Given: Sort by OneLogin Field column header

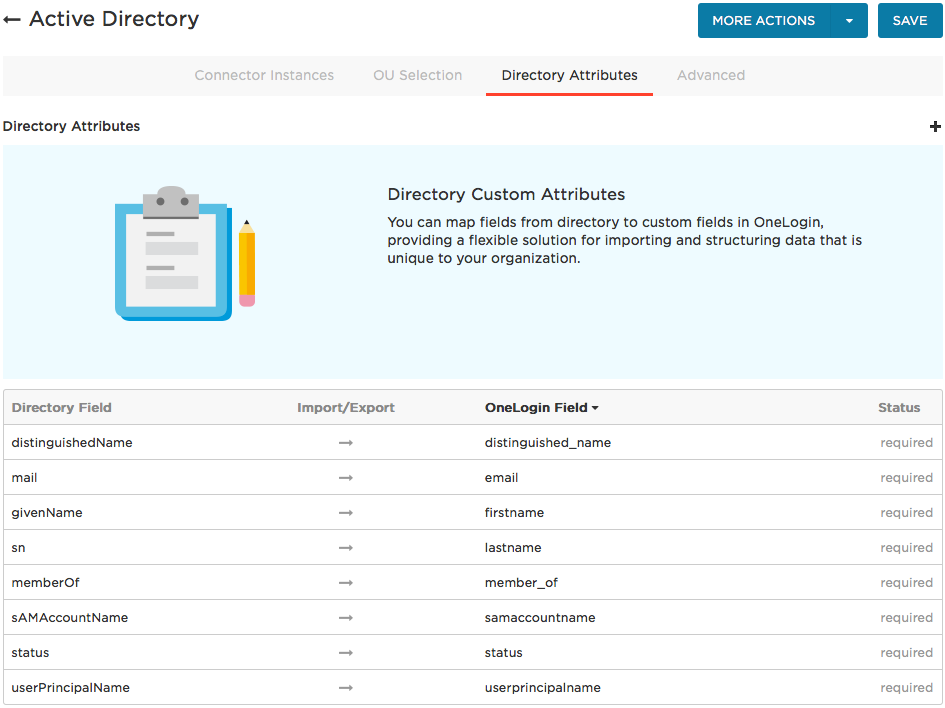Looking at the screenshot, I should tap(541, 407).
